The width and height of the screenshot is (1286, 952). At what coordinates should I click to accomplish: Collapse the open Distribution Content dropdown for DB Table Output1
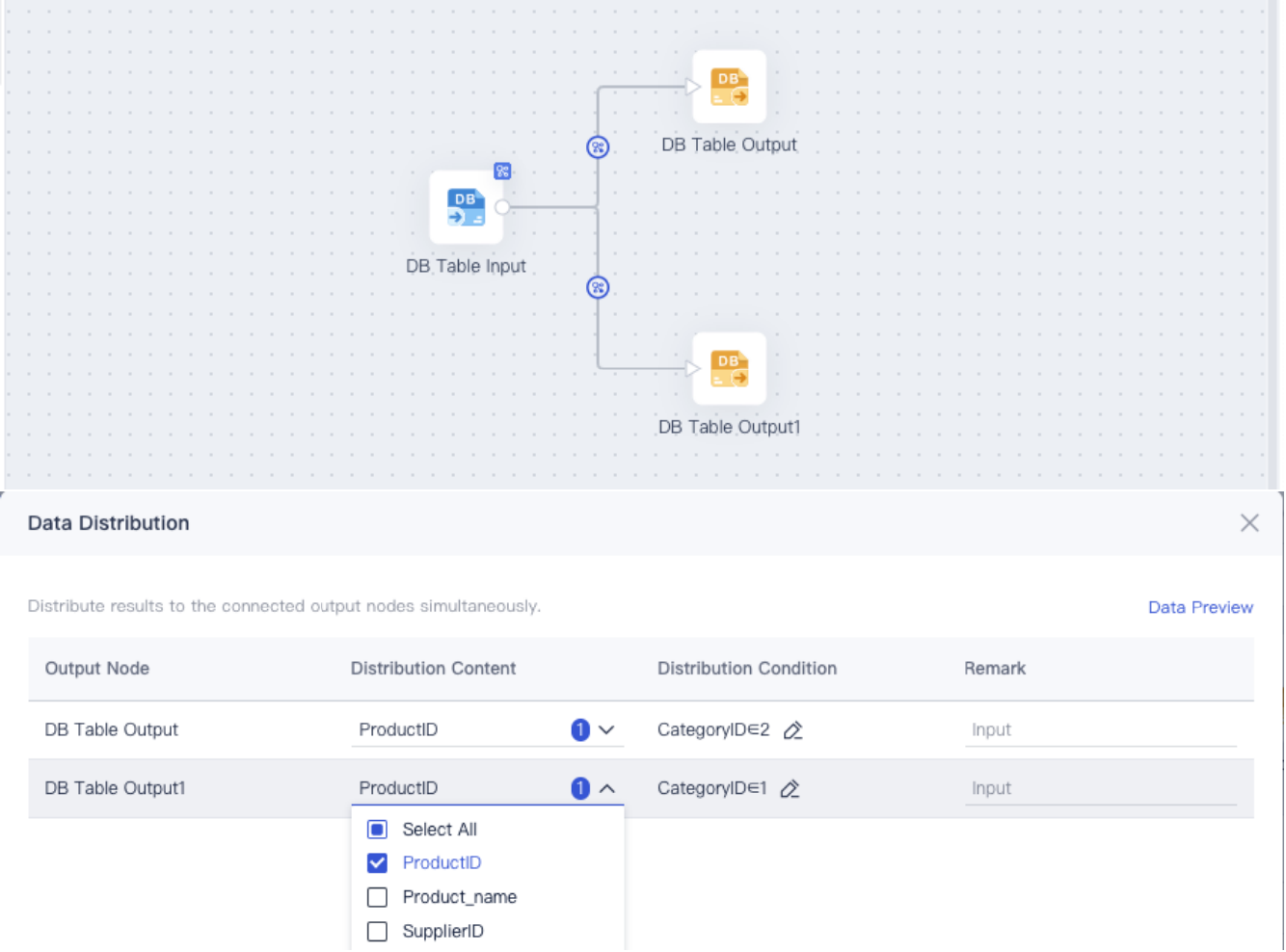[x=606, y=787]
